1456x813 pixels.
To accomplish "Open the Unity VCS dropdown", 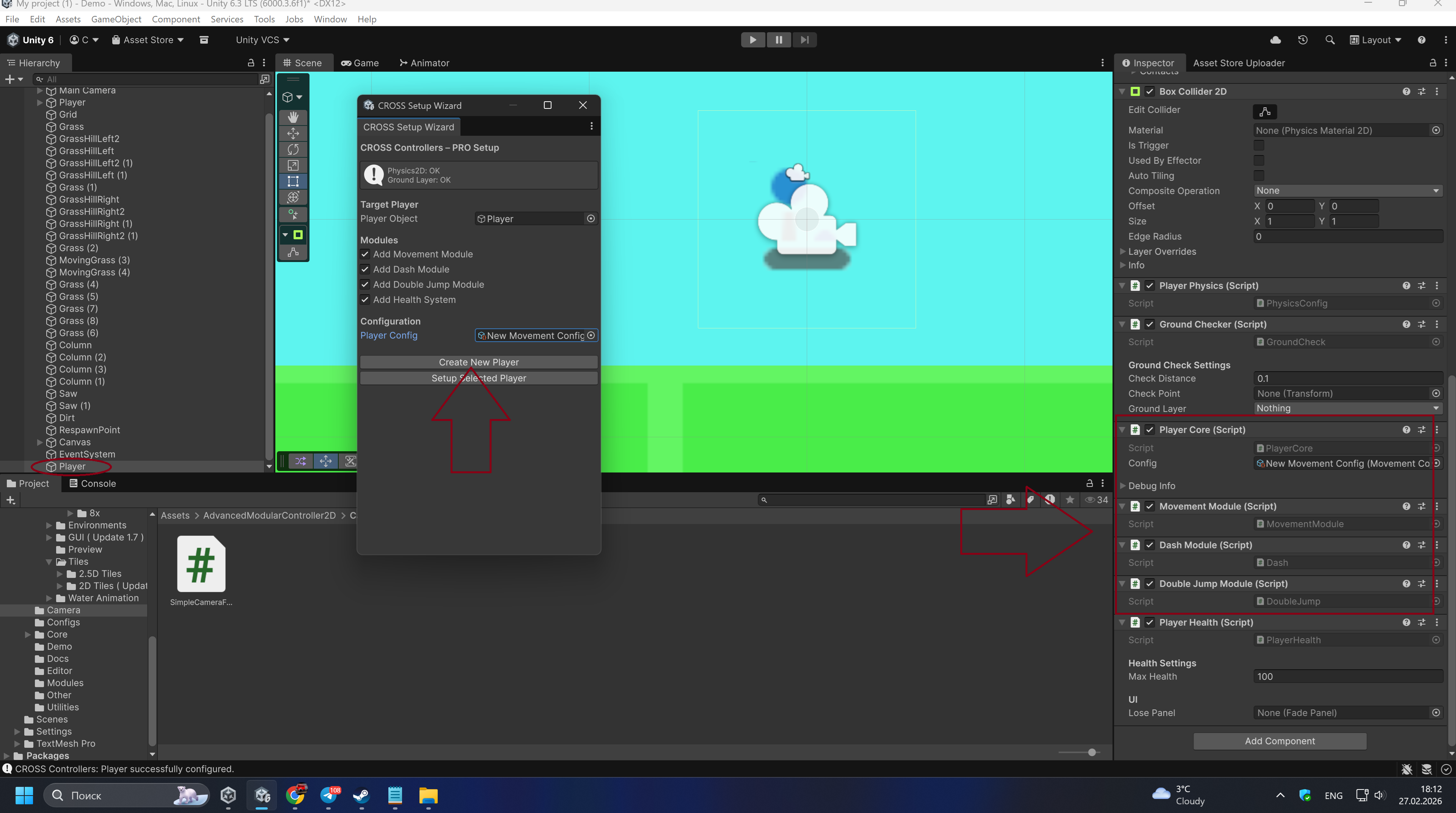I will click(x=262, y=39).
